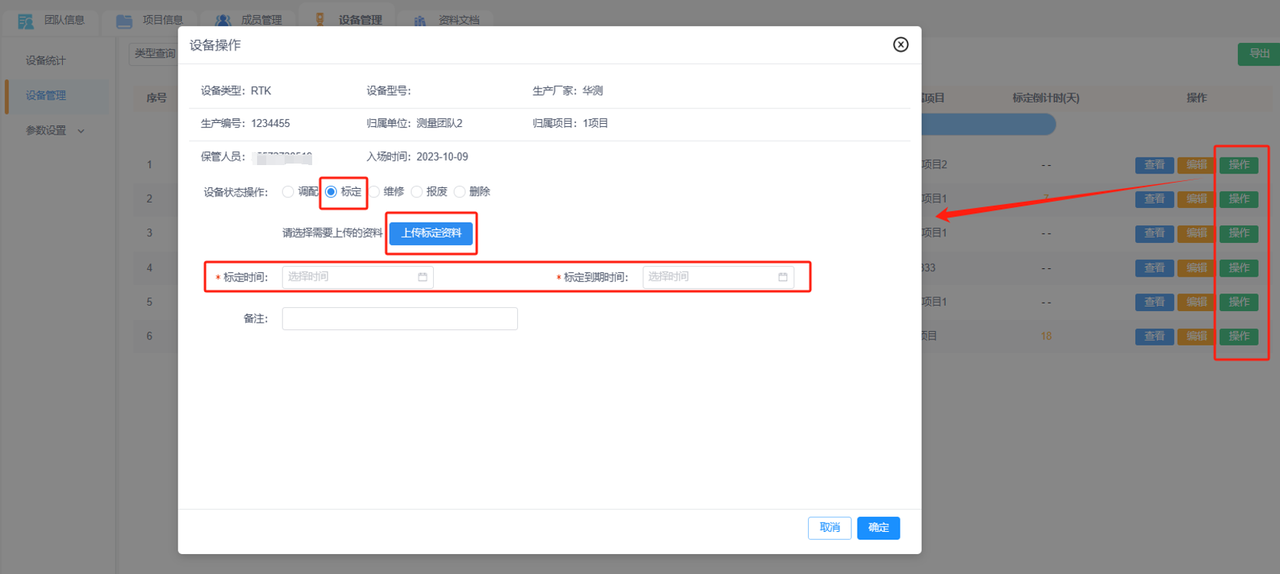This screenshot has height=574, width=1280.
Task: Click calendar icon in 标定到期时间 field
Action: pos(782,277)
